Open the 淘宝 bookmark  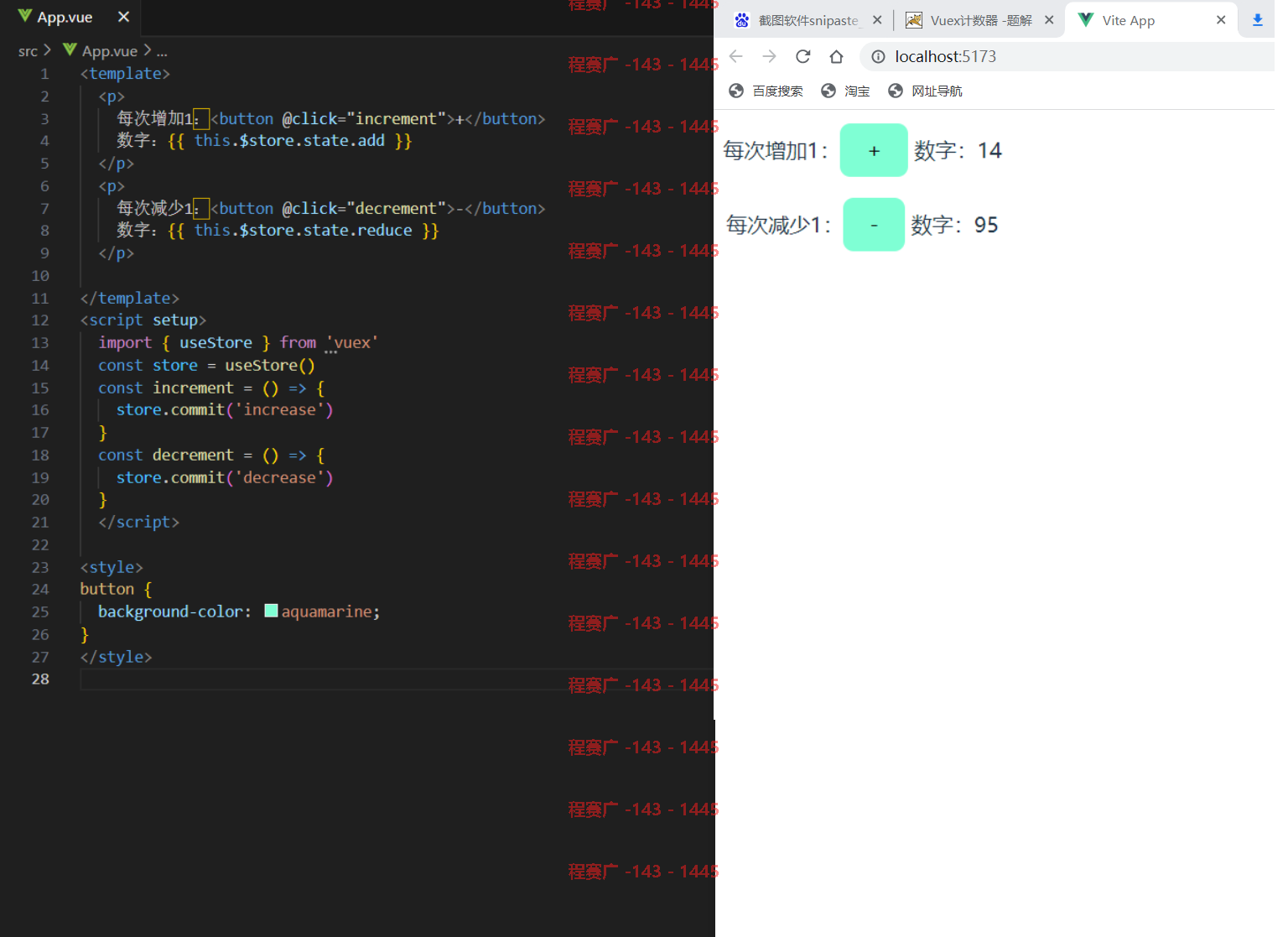[x=846, y=91]
